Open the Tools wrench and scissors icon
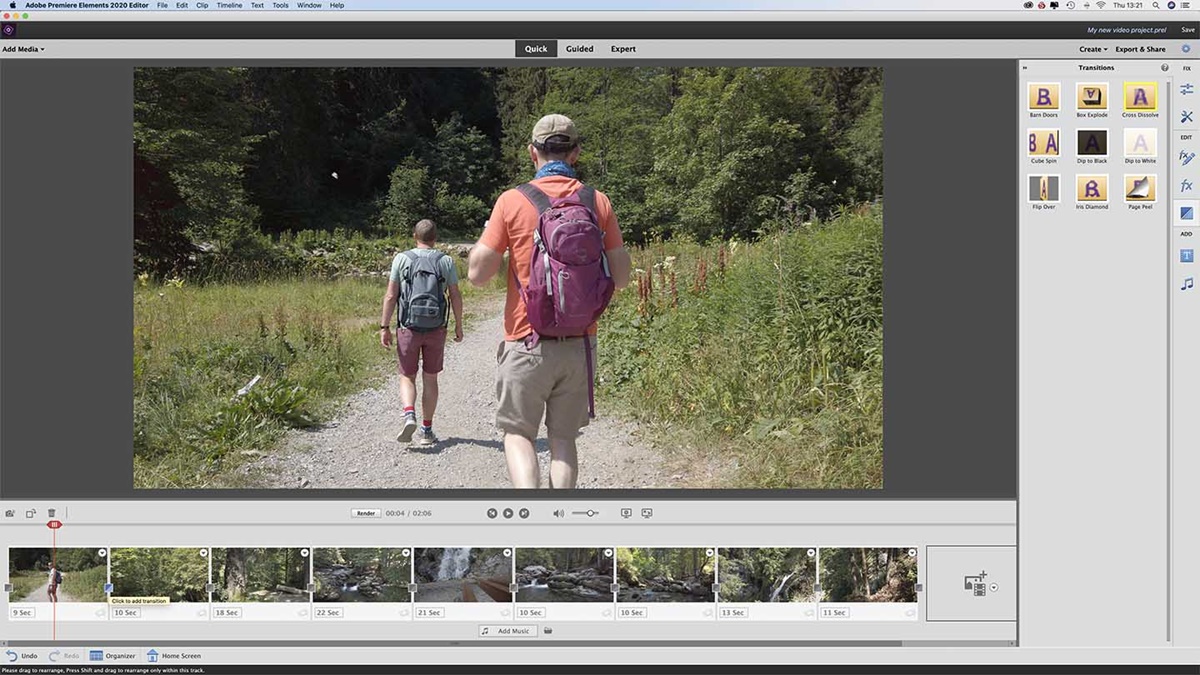The image size is (1200, 675). [x=1186, y=117]
